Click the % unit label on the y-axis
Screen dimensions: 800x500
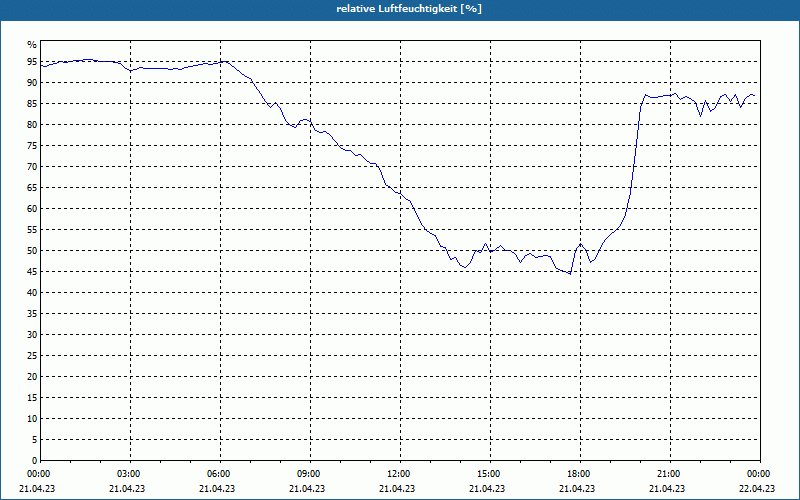click(32, 45)
